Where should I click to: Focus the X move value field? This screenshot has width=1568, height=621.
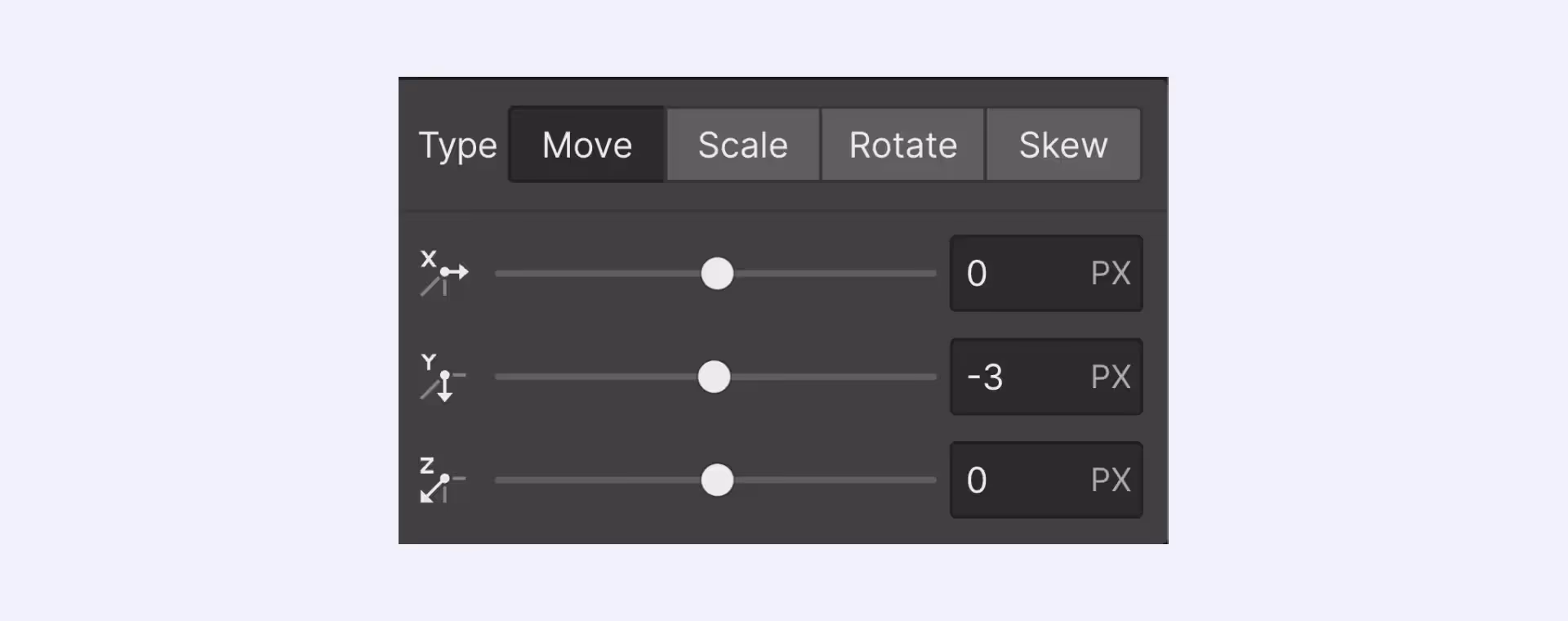click(1013, 274)
